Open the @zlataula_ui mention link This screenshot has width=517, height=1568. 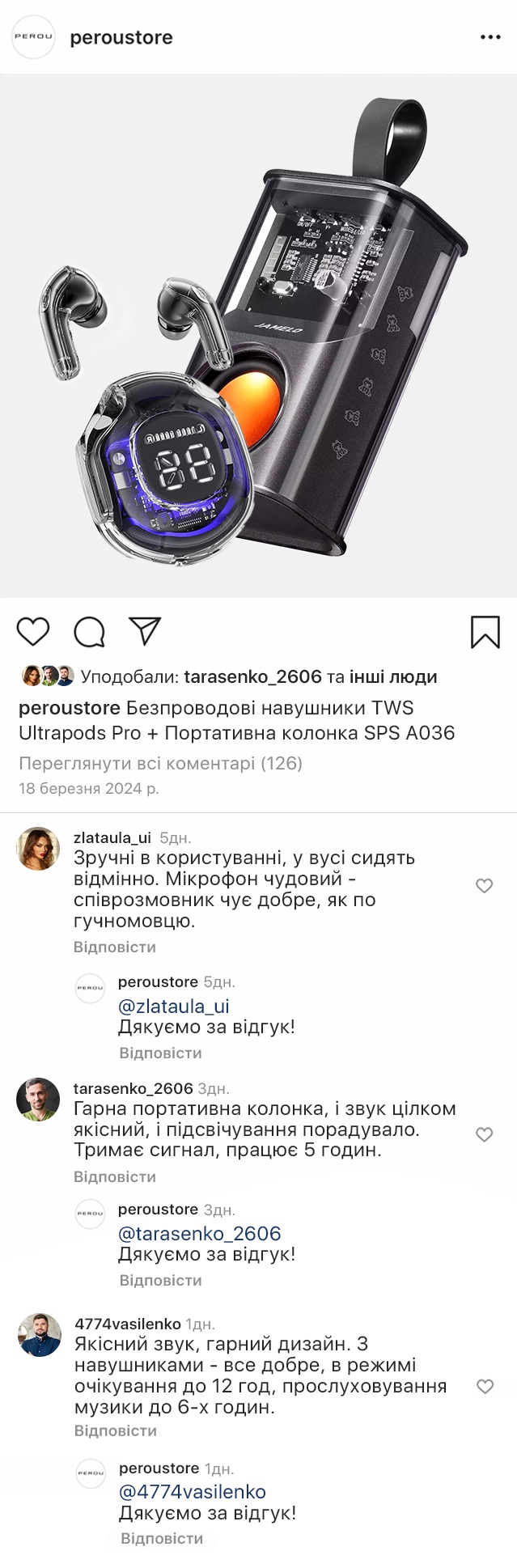pos(174,1006)
